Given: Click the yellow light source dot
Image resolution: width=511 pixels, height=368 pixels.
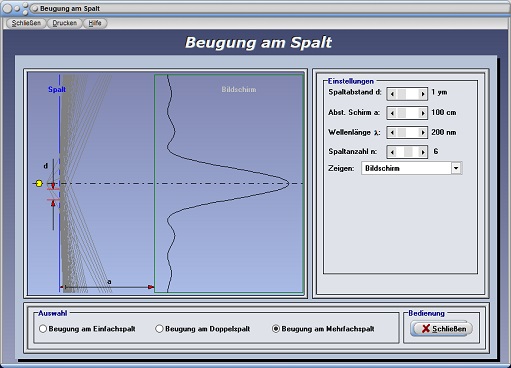Looking at the screenshot, I should (x=39, y=183).
